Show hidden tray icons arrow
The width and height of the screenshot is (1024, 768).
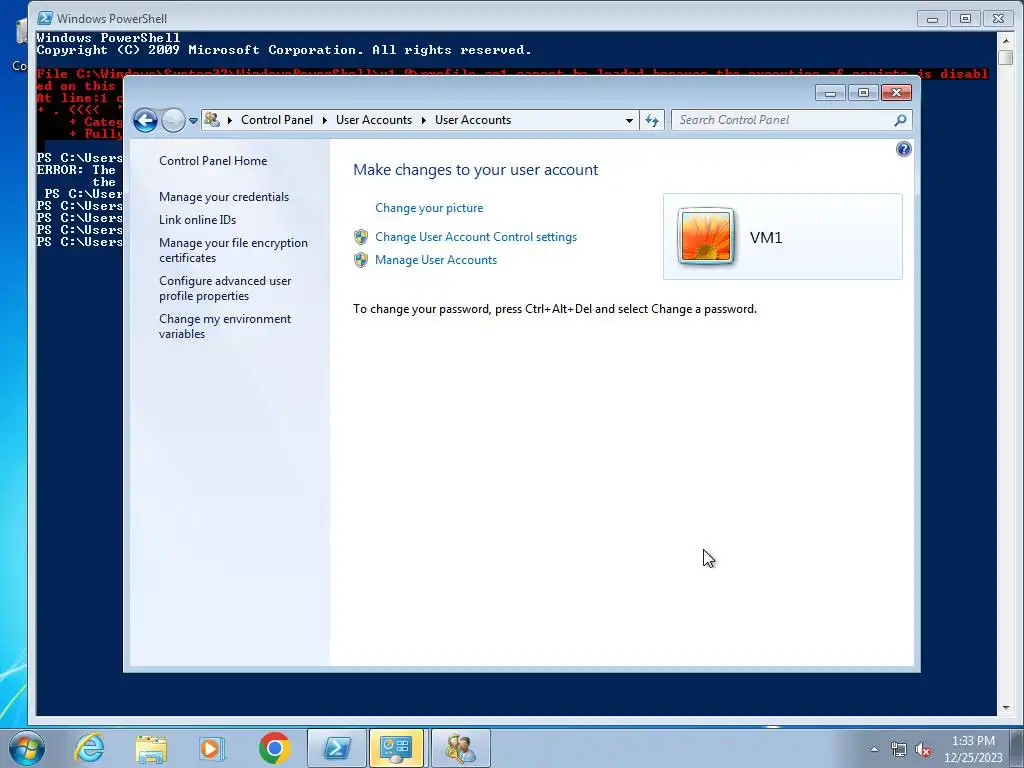tap(874, 749)
